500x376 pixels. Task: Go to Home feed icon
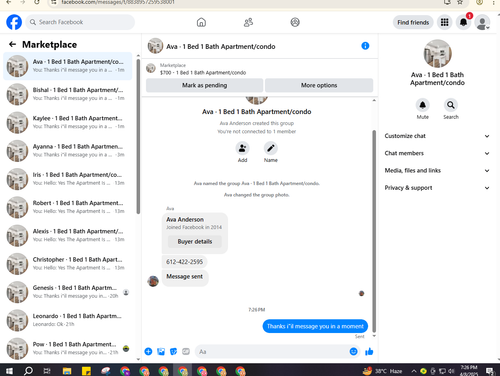[201, 22]
